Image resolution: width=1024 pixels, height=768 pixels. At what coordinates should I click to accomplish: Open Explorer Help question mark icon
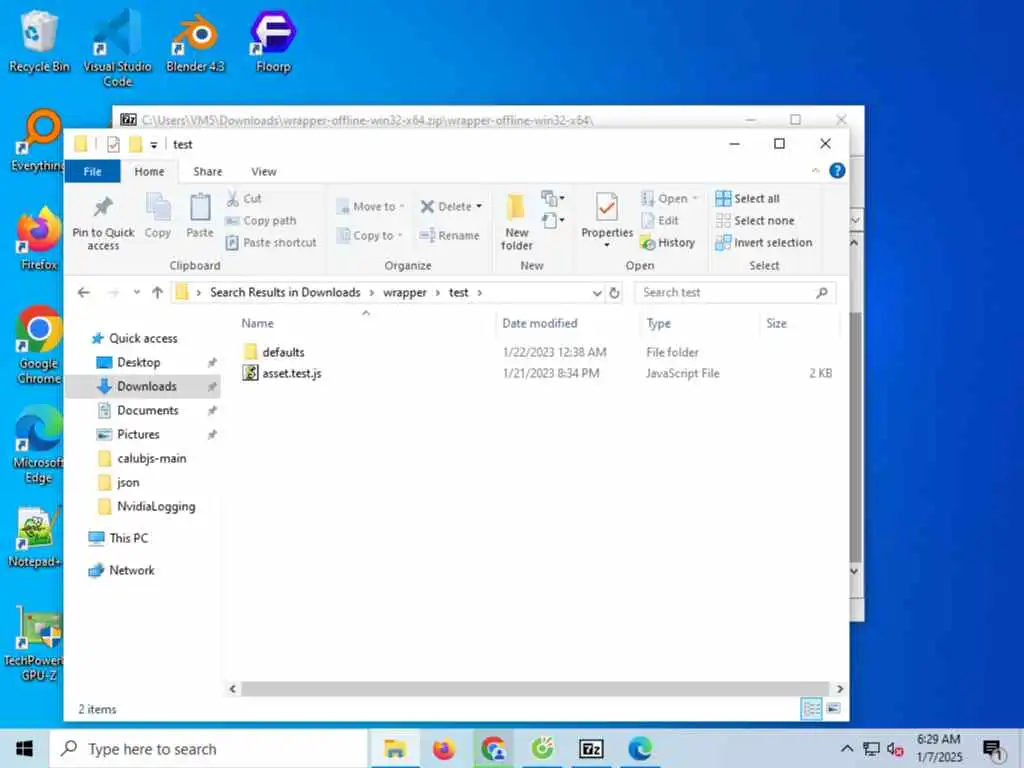click(837, 171)
